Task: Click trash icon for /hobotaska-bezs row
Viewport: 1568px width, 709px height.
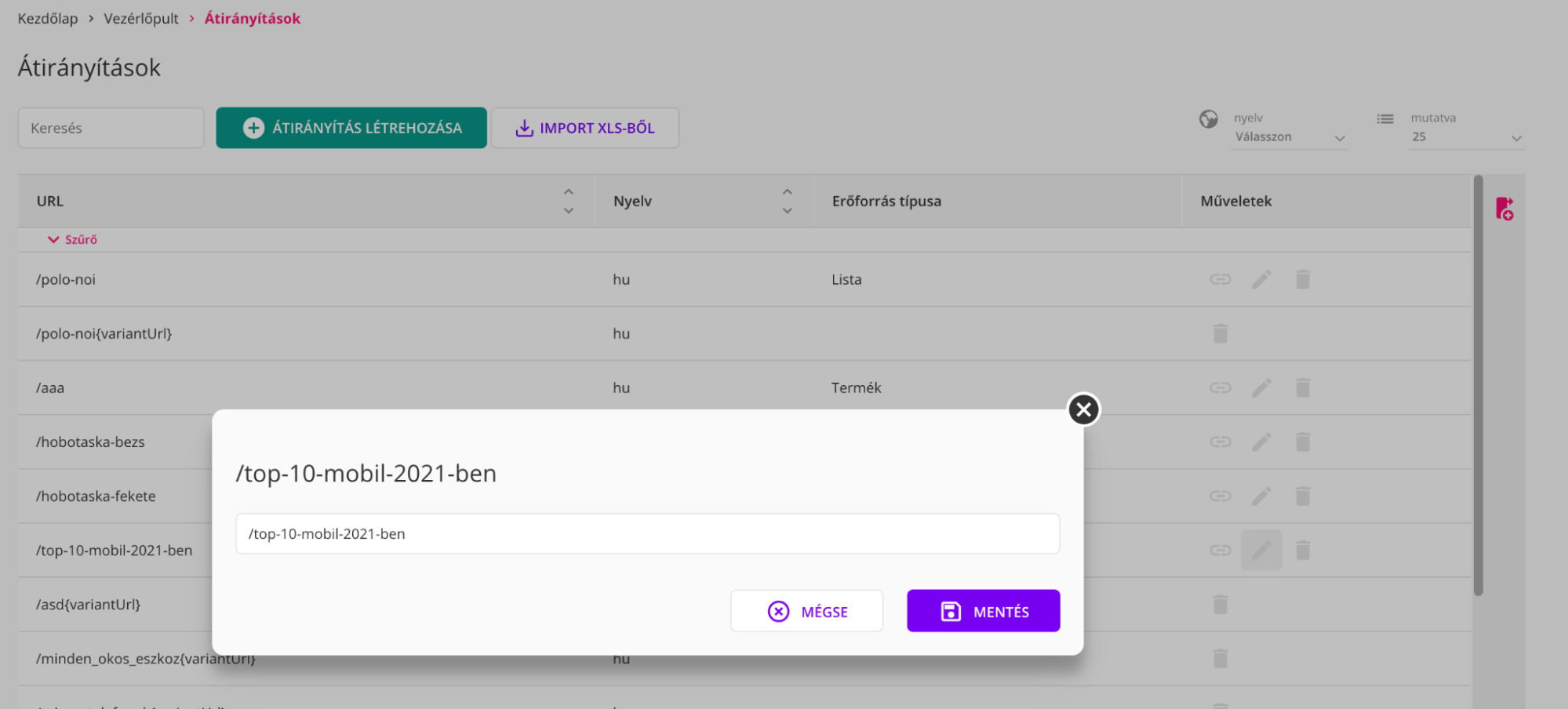Action: click(1303, 442)
